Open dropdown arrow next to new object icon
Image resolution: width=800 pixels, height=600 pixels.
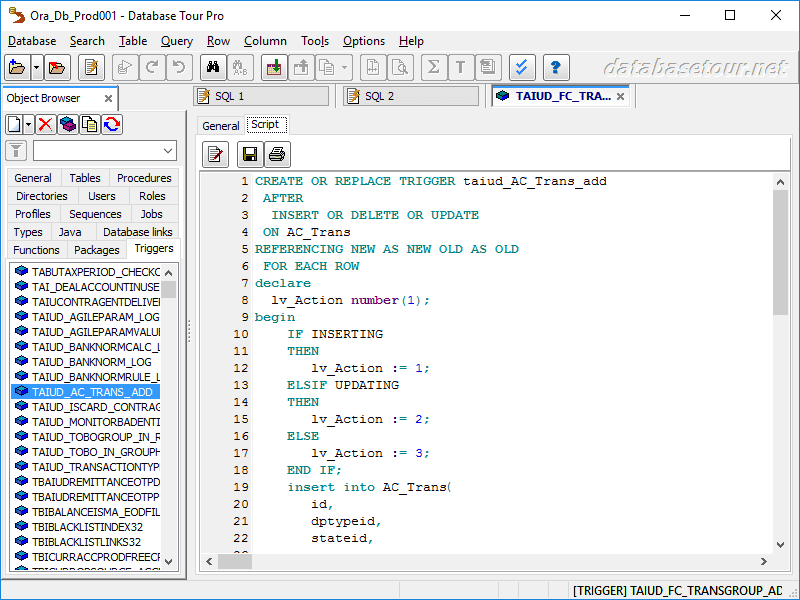pyautogui.click(x=29, y=124)
